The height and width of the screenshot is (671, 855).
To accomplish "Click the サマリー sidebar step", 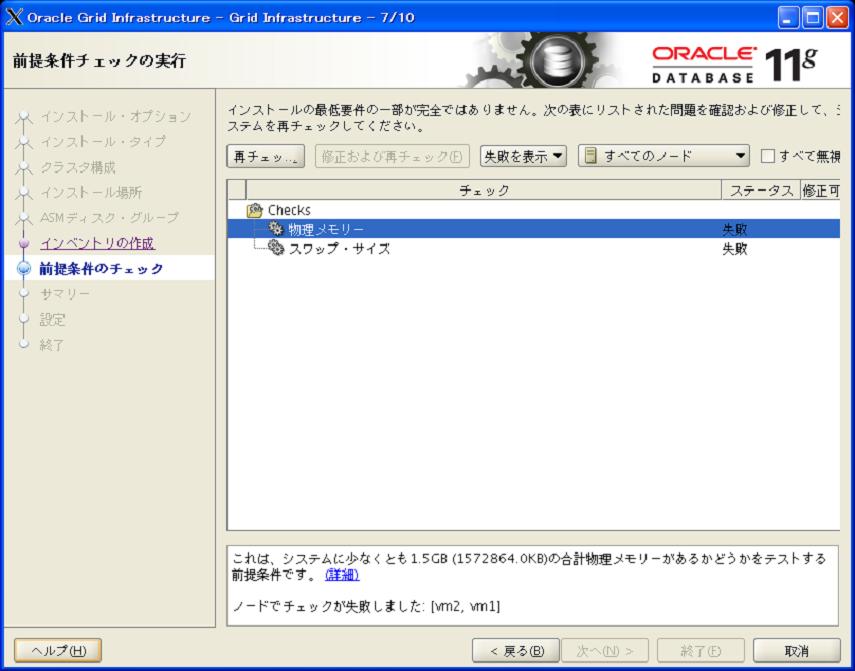I will click(65, 294).
